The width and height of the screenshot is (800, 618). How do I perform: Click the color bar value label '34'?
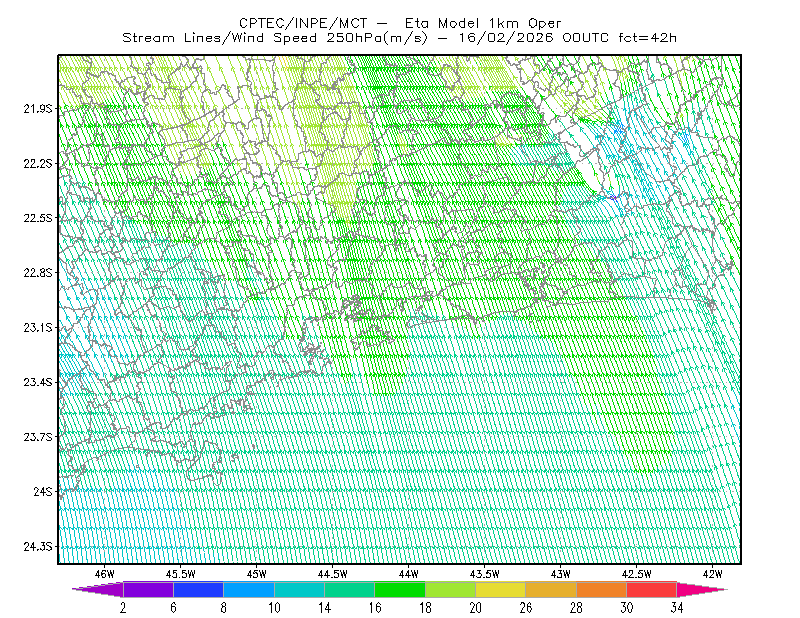click(677, 608)
